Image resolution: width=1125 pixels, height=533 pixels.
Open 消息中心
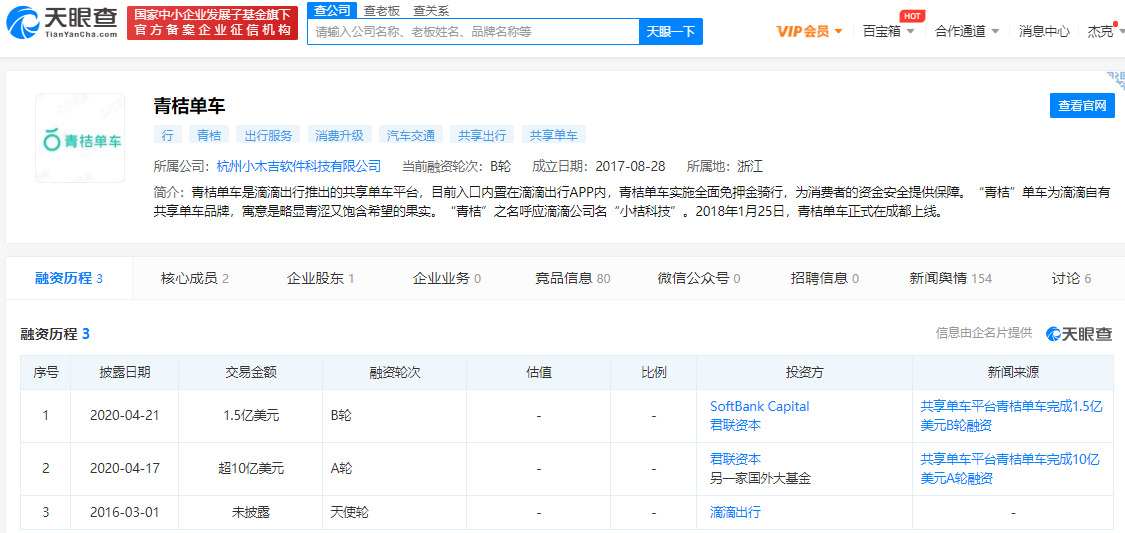[1044, 32]
